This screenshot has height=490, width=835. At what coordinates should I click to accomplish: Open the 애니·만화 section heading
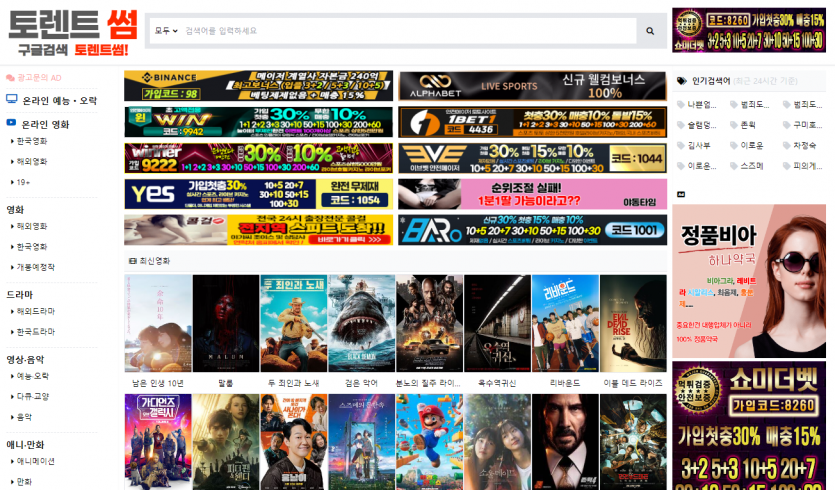click(25, 445)
